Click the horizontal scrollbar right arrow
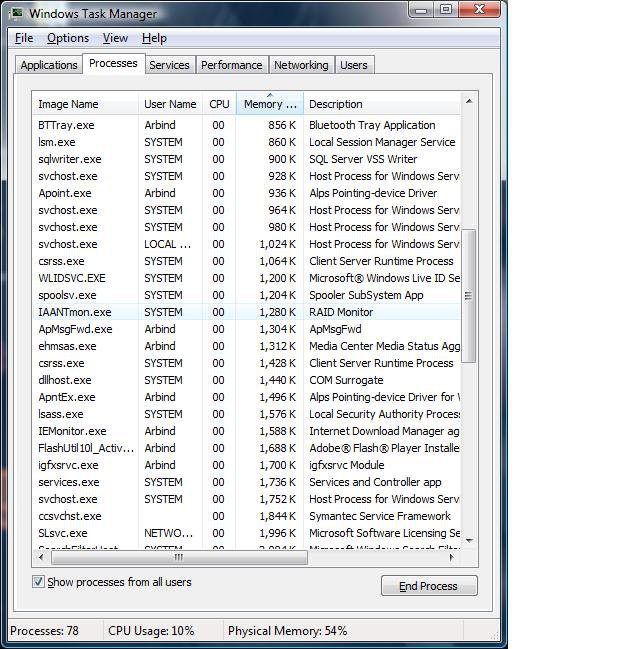 coord(452,557)
